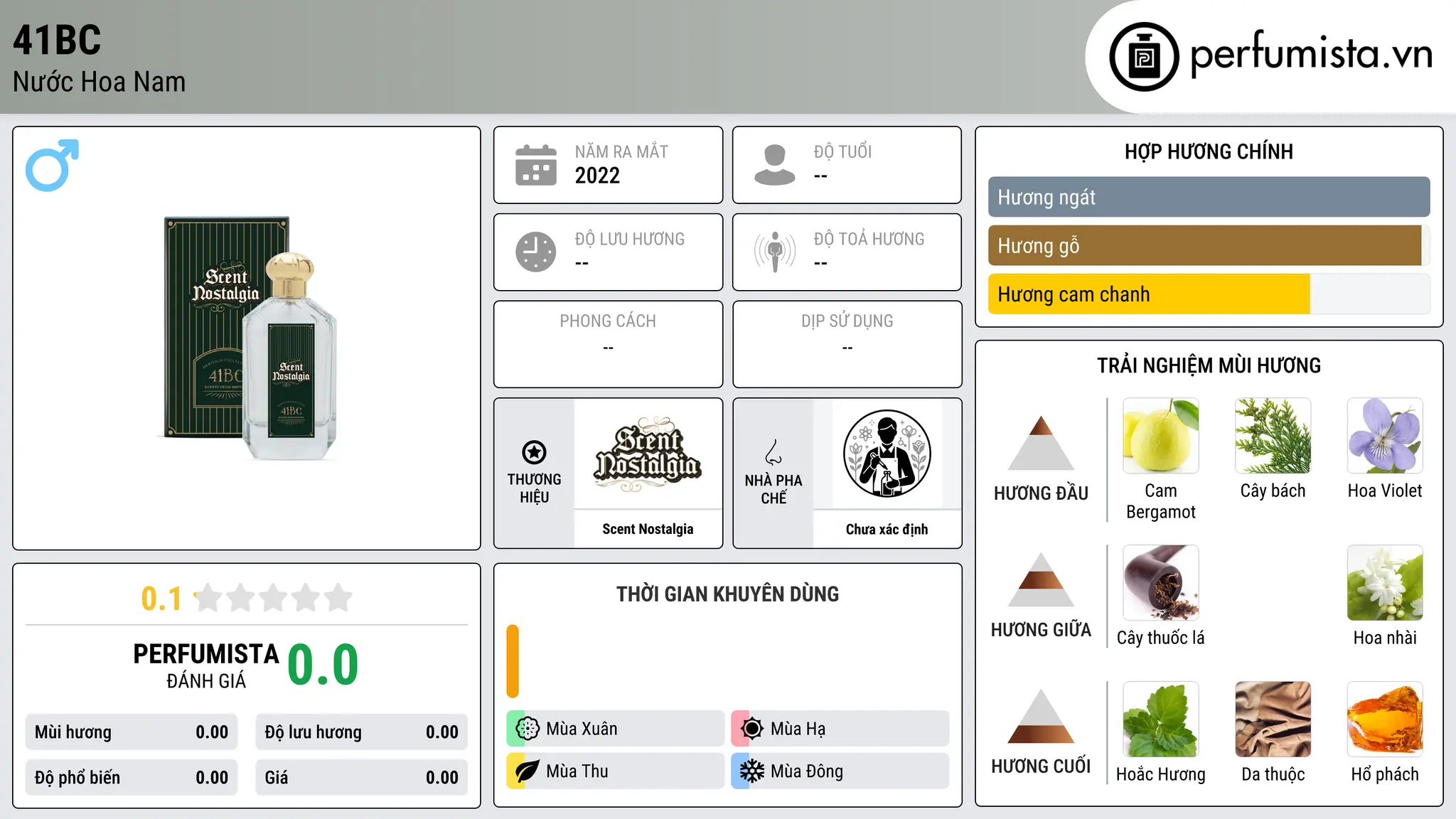1456x819 pixels.
Task: Click the leaf icon for Mùa Thu
Action: 528,771
